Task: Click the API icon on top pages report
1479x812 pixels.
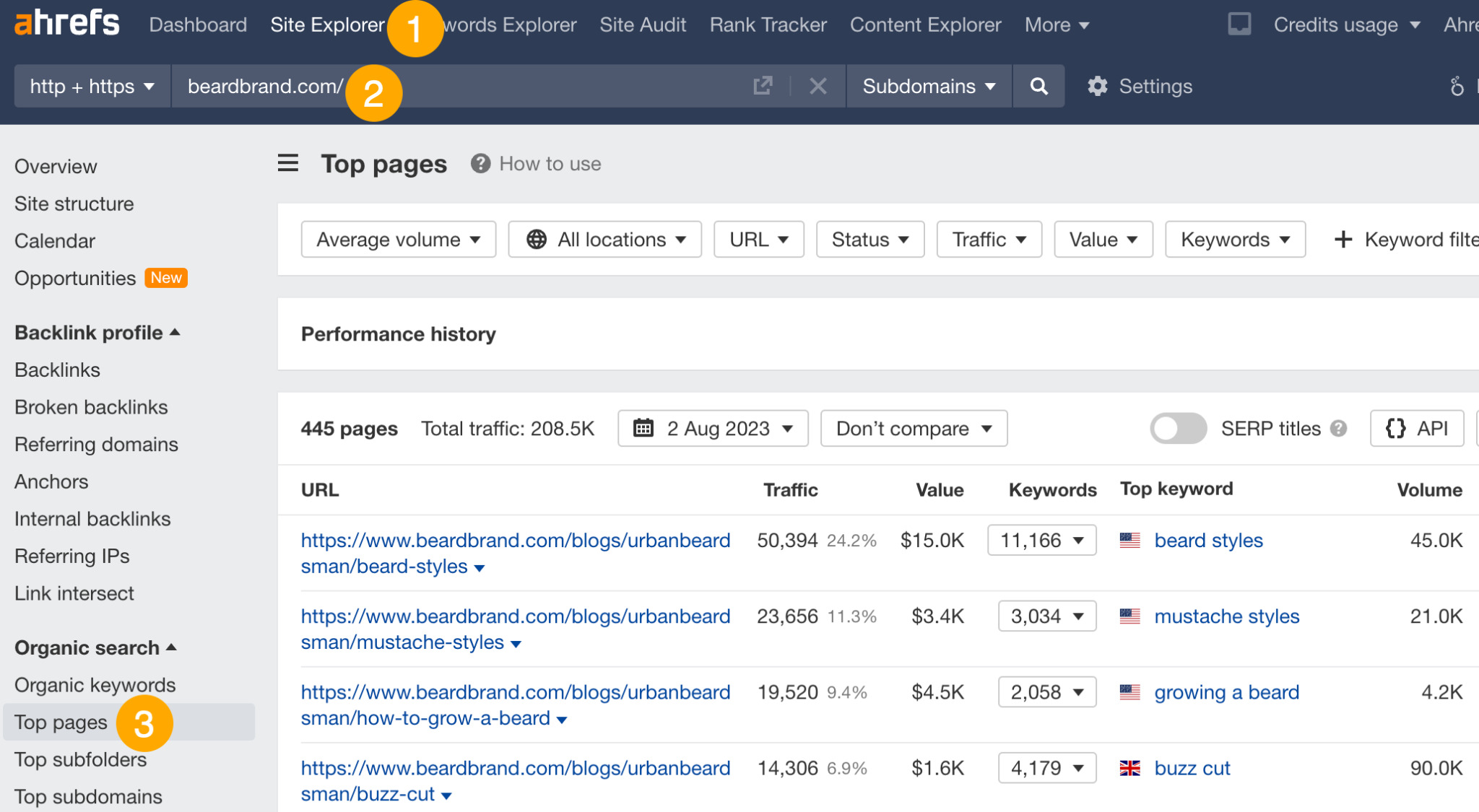Action: coord(1417,428)
